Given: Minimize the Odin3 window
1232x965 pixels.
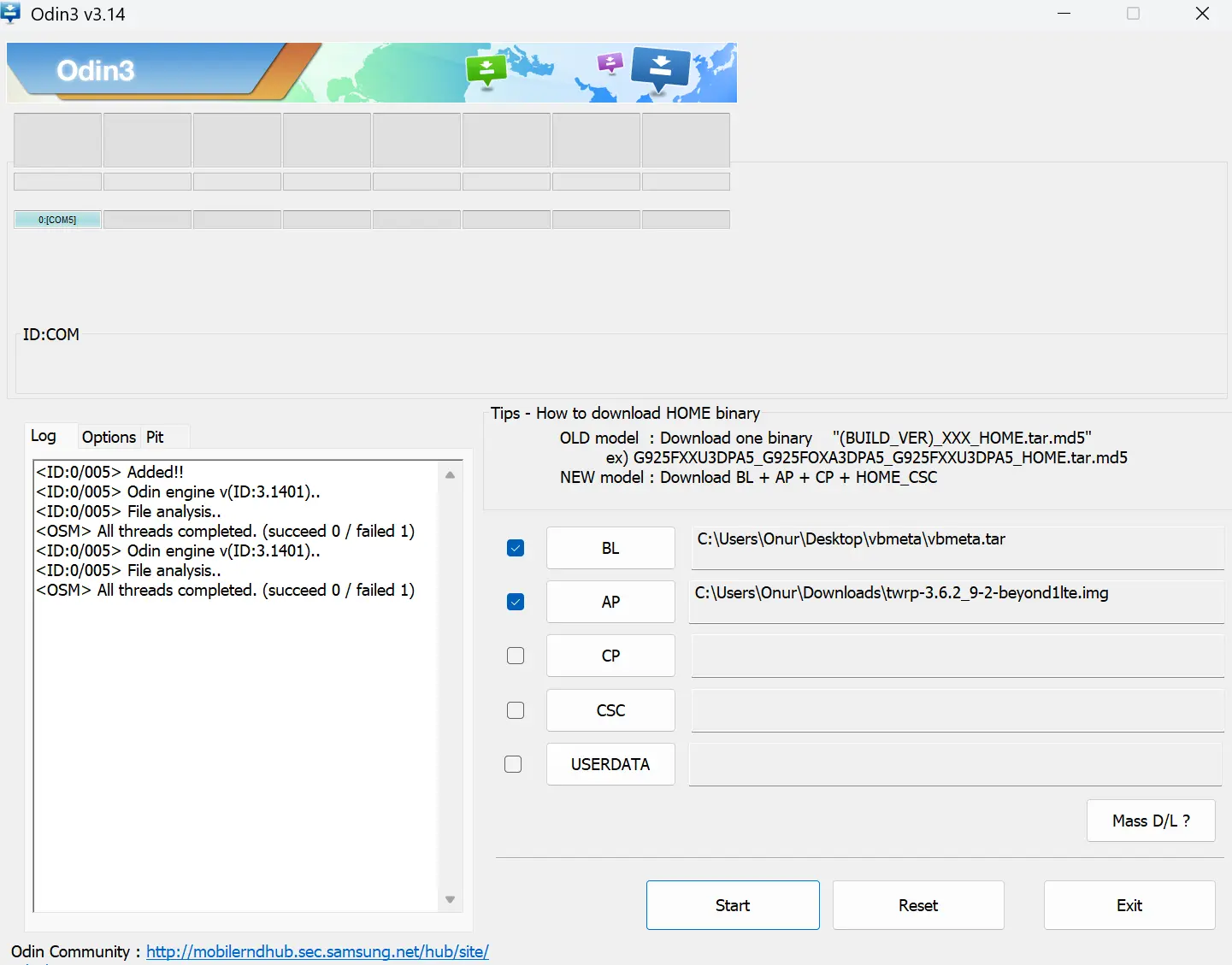Looking at the screenshot, I should [1064, 14].
